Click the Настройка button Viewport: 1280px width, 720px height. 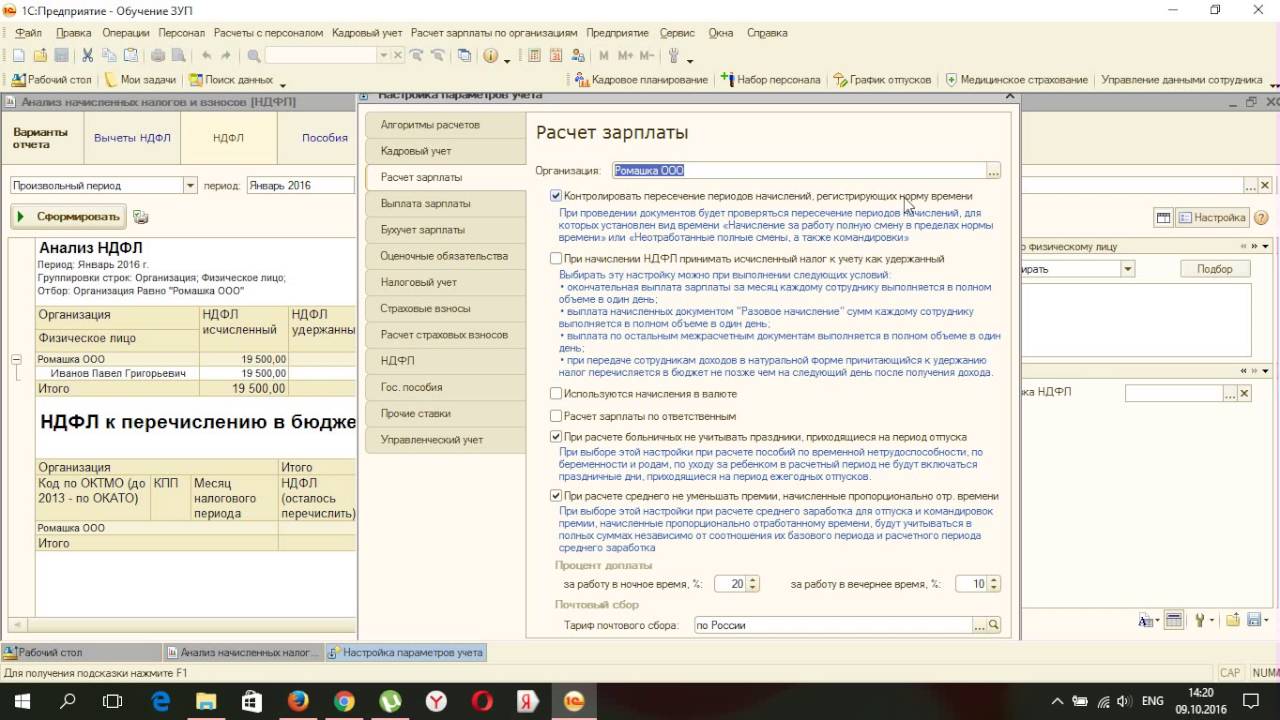tap(1212, 217)
